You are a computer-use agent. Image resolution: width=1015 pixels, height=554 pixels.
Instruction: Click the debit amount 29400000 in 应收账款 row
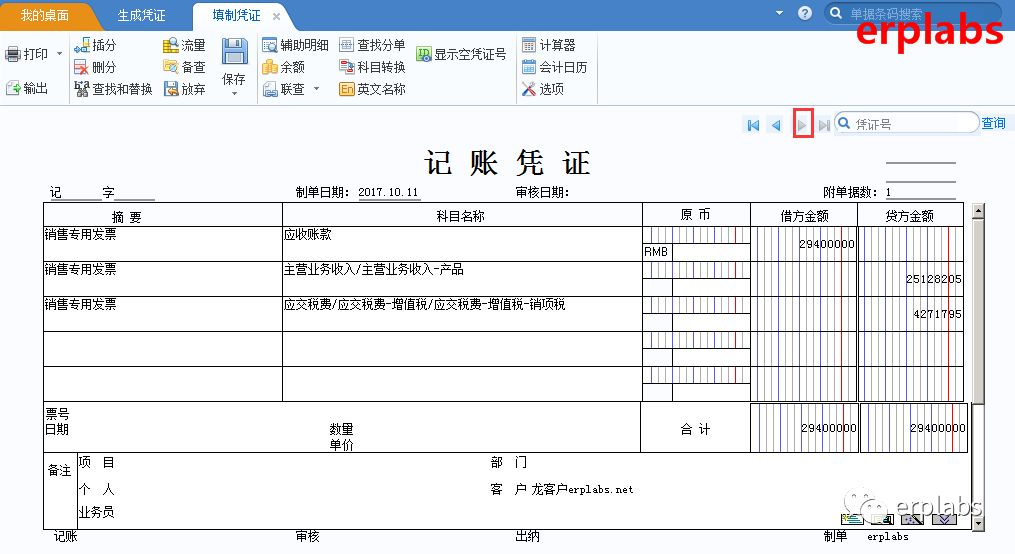[826, 244]
